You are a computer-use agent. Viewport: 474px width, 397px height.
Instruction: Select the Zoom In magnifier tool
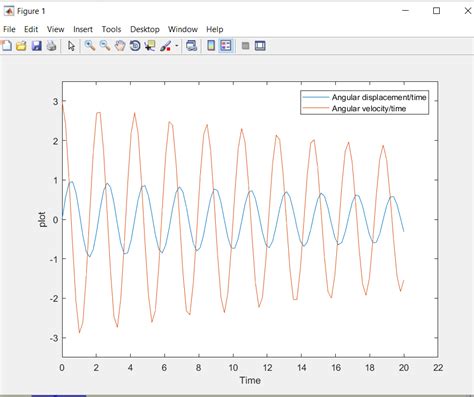tap(90, 46)
